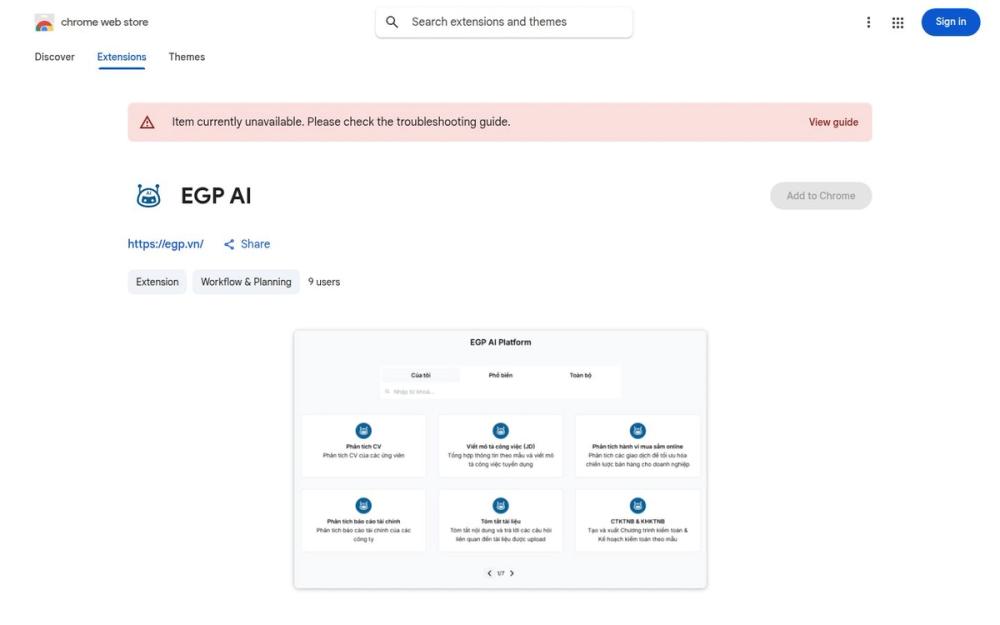Click the Workflow & Planning chip
Screen dimensions: 1000x625
(246, 282)
